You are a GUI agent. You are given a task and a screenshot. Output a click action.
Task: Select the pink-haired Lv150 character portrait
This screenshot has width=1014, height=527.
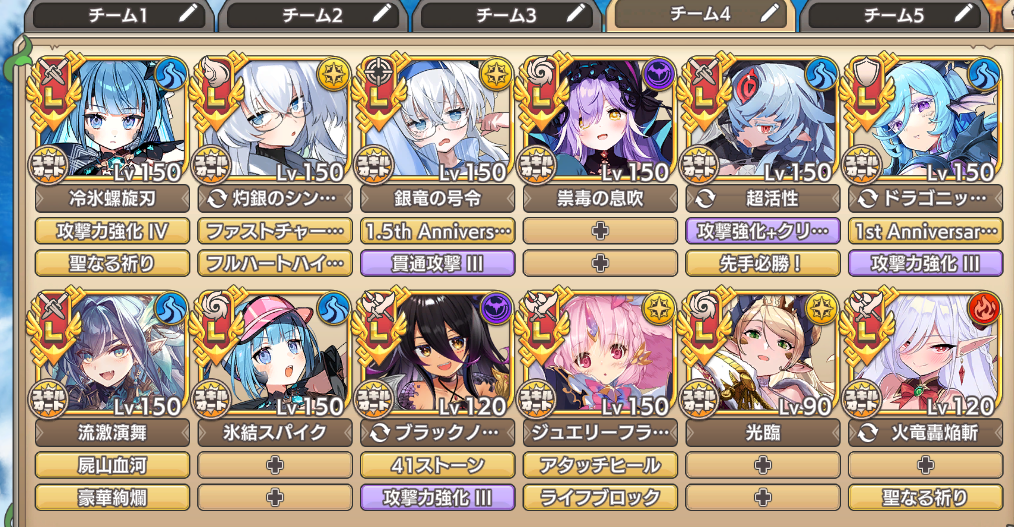click(x=600, y=352)
